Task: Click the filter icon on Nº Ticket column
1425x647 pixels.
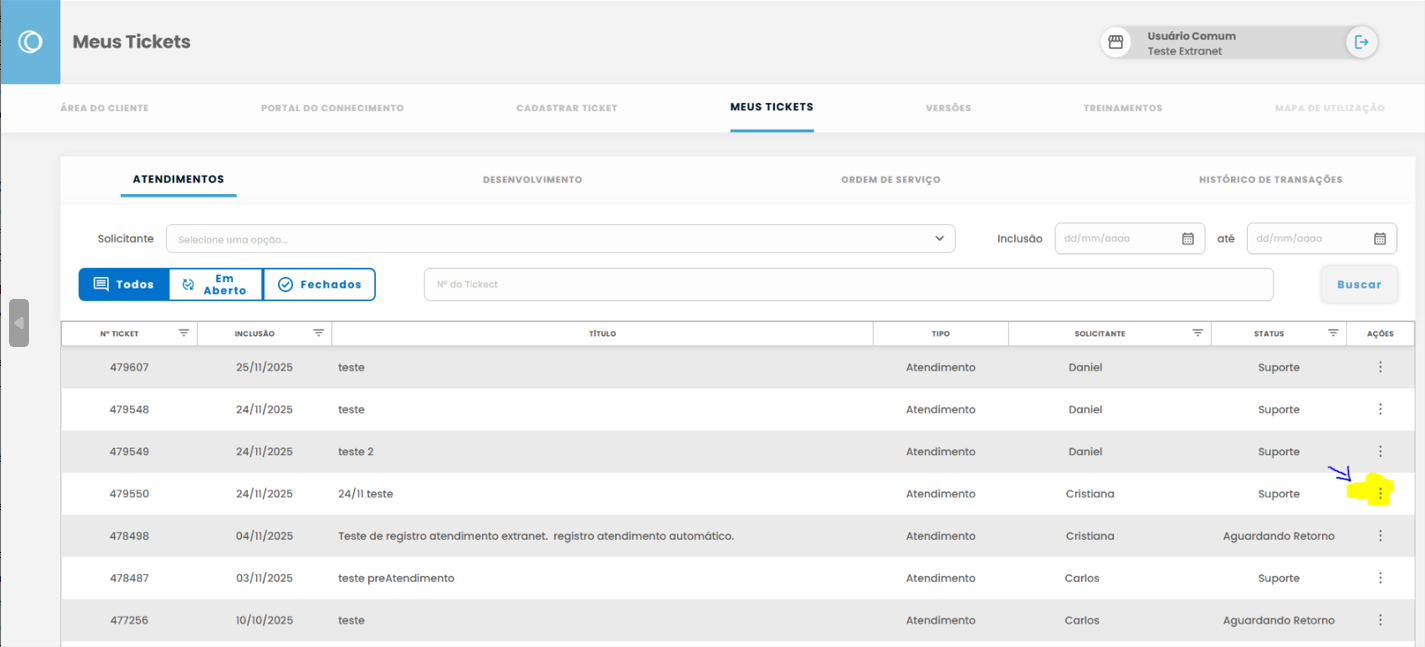Action: (184, 333)
